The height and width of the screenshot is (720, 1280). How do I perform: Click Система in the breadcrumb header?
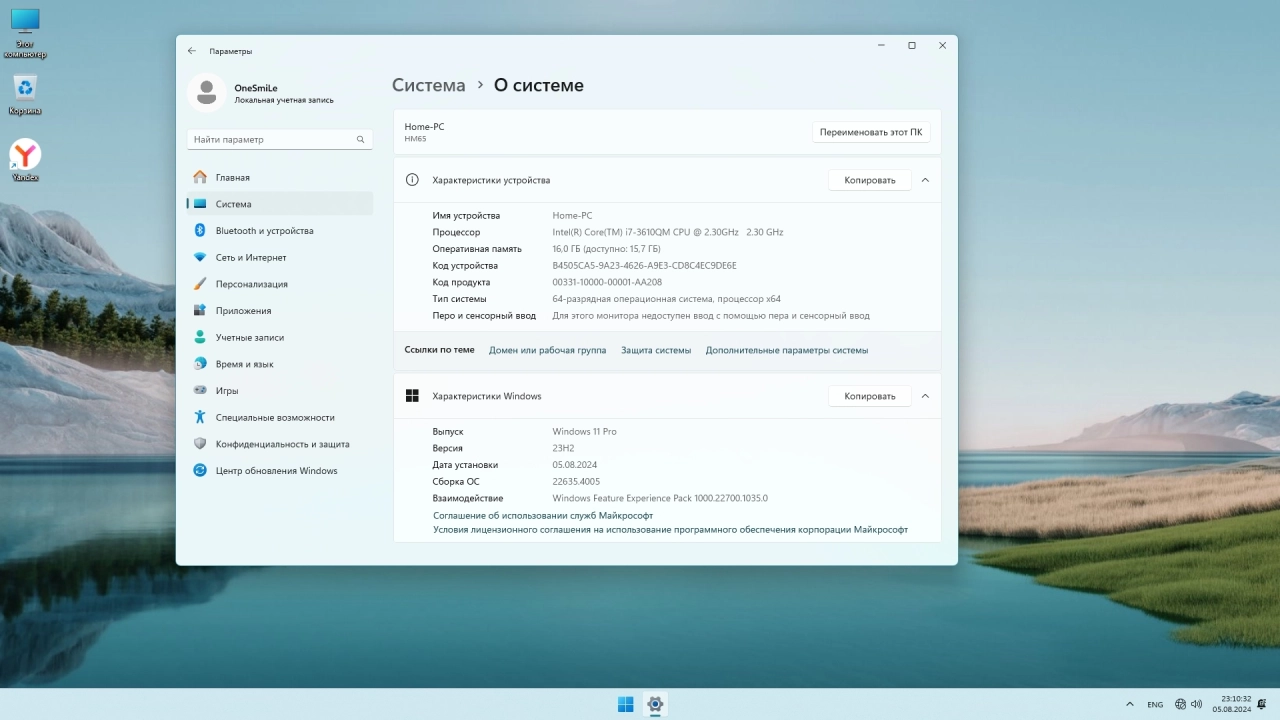click(x=428, y=86)
